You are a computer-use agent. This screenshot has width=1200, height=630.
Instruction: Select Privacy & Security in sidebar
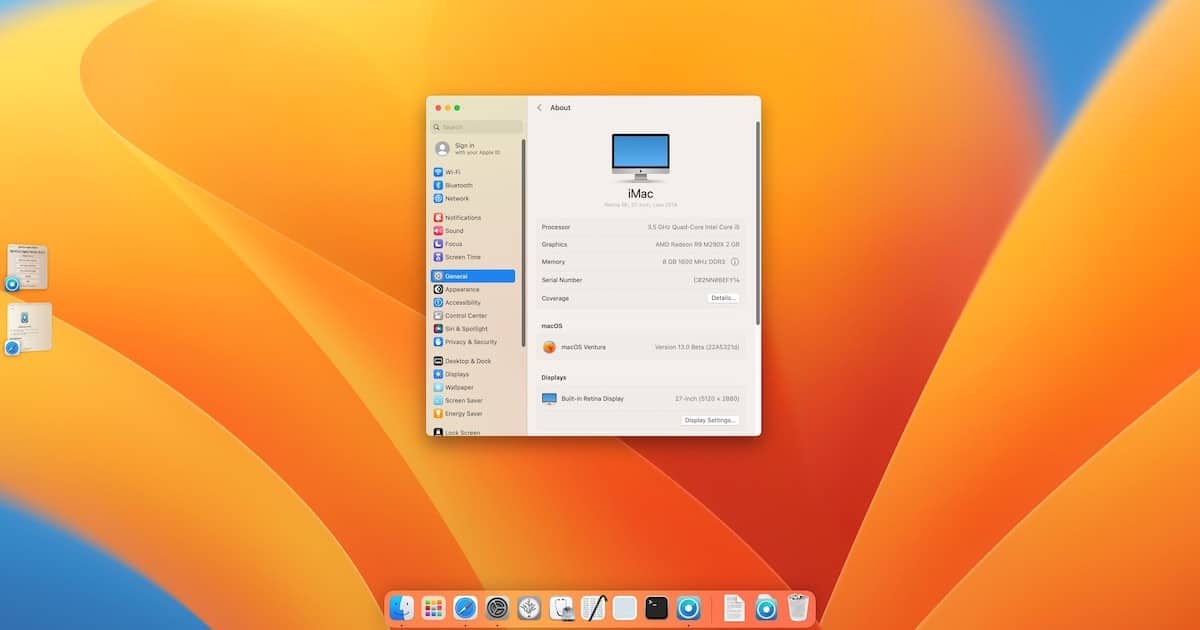click(x=470, y=342)
